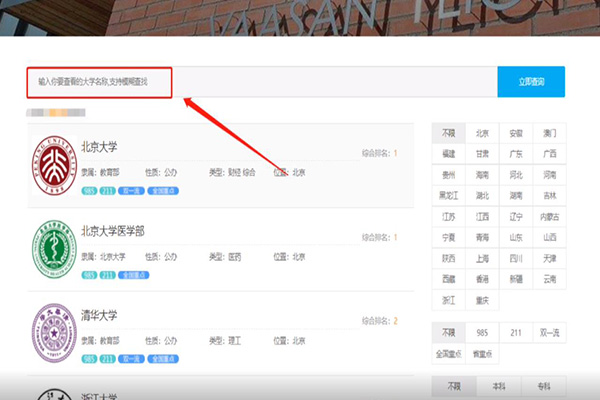This screenshot has height=400, width=600.
Task: Select the 河南 province filter
Action: [x=549, y=175]
